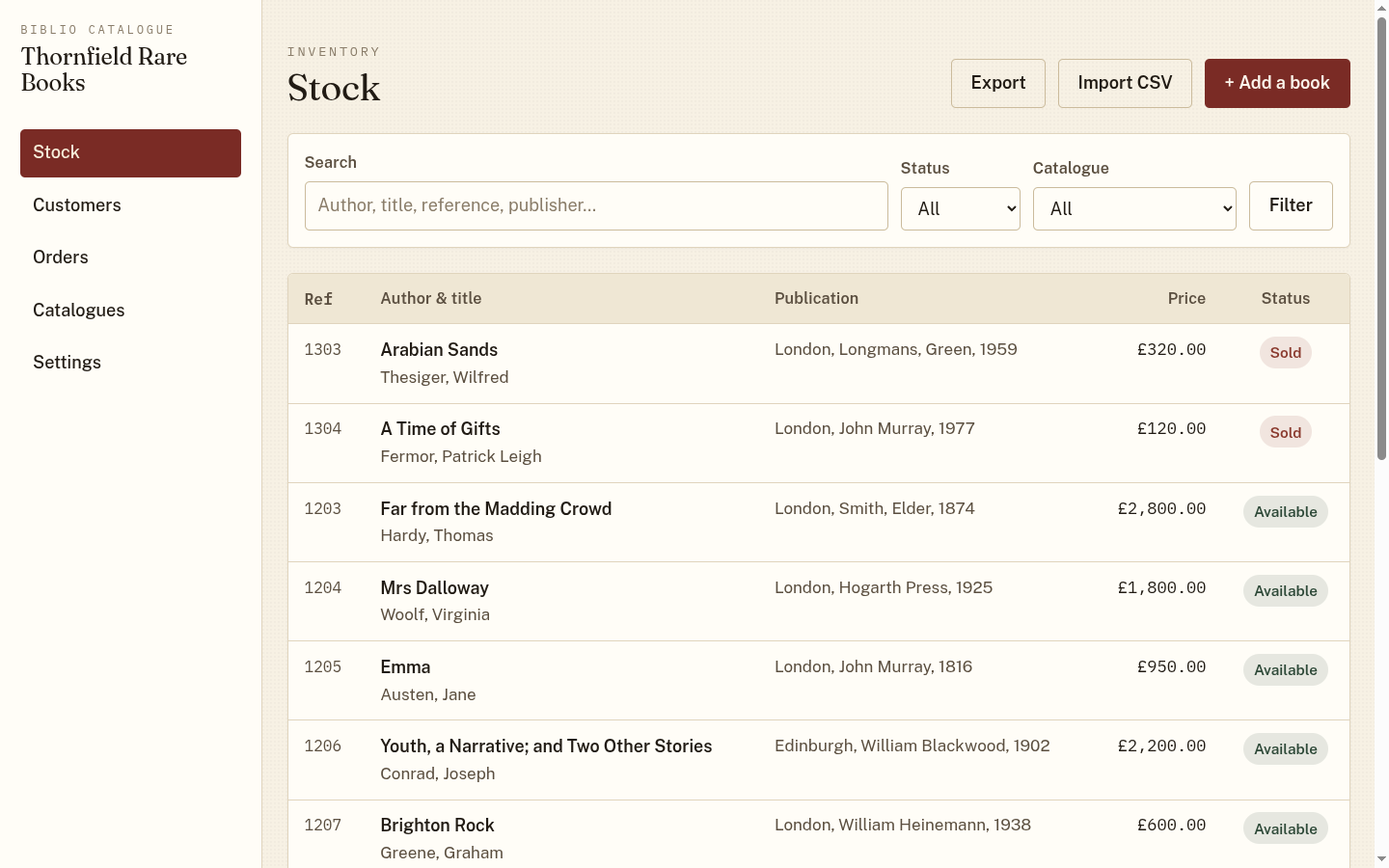1389x868 pixels.
Task: Click the £2,200.00 price
Action: 1162,746
